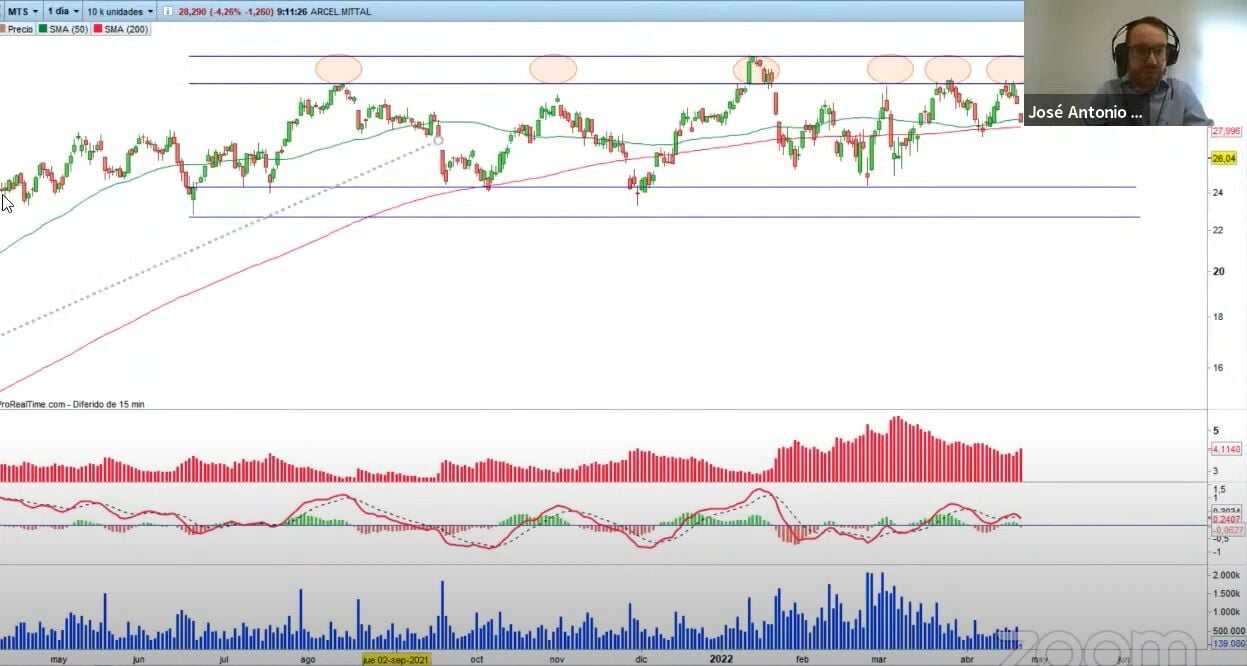The width and height of the screenshot is (1247, 666).
Task: Click the yellow 26,04 price label
Action: 1224,158
